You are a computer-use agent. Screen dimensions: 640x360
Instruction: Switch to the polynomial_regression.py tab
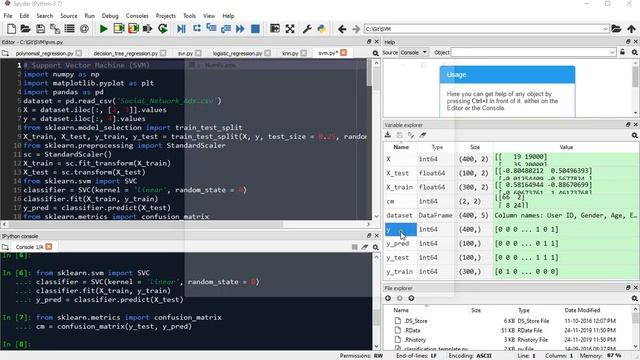click(x=44, y=53)
